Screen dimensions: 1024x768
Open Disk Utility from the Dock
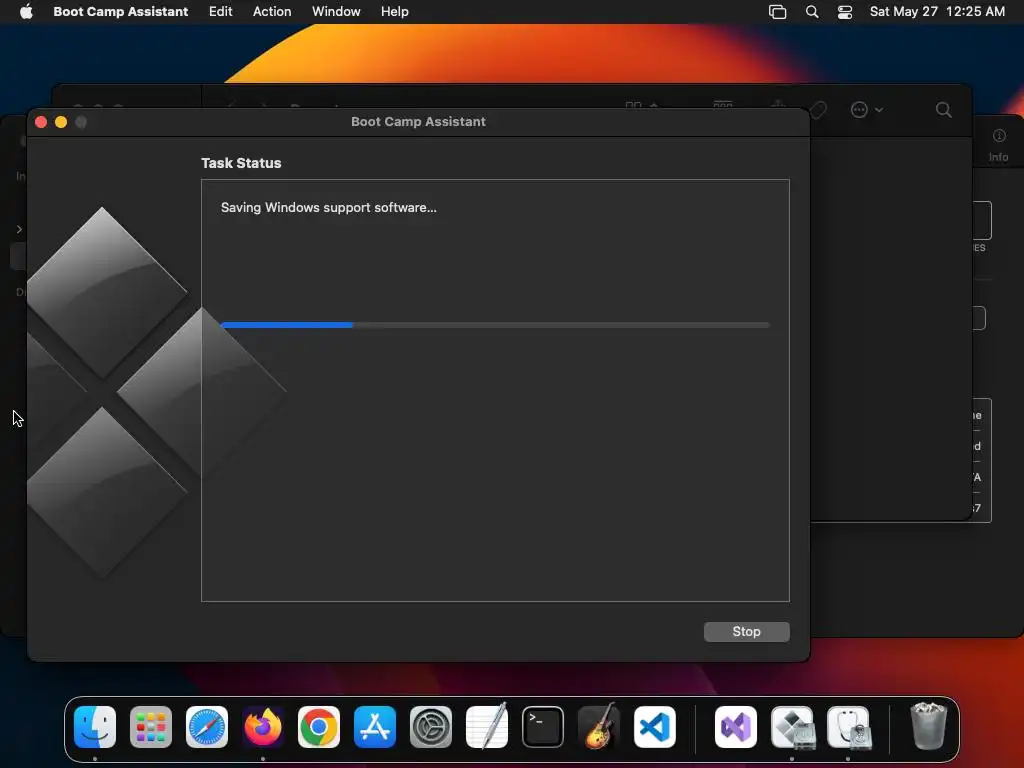pyautogui.click(x=848, y=727)
